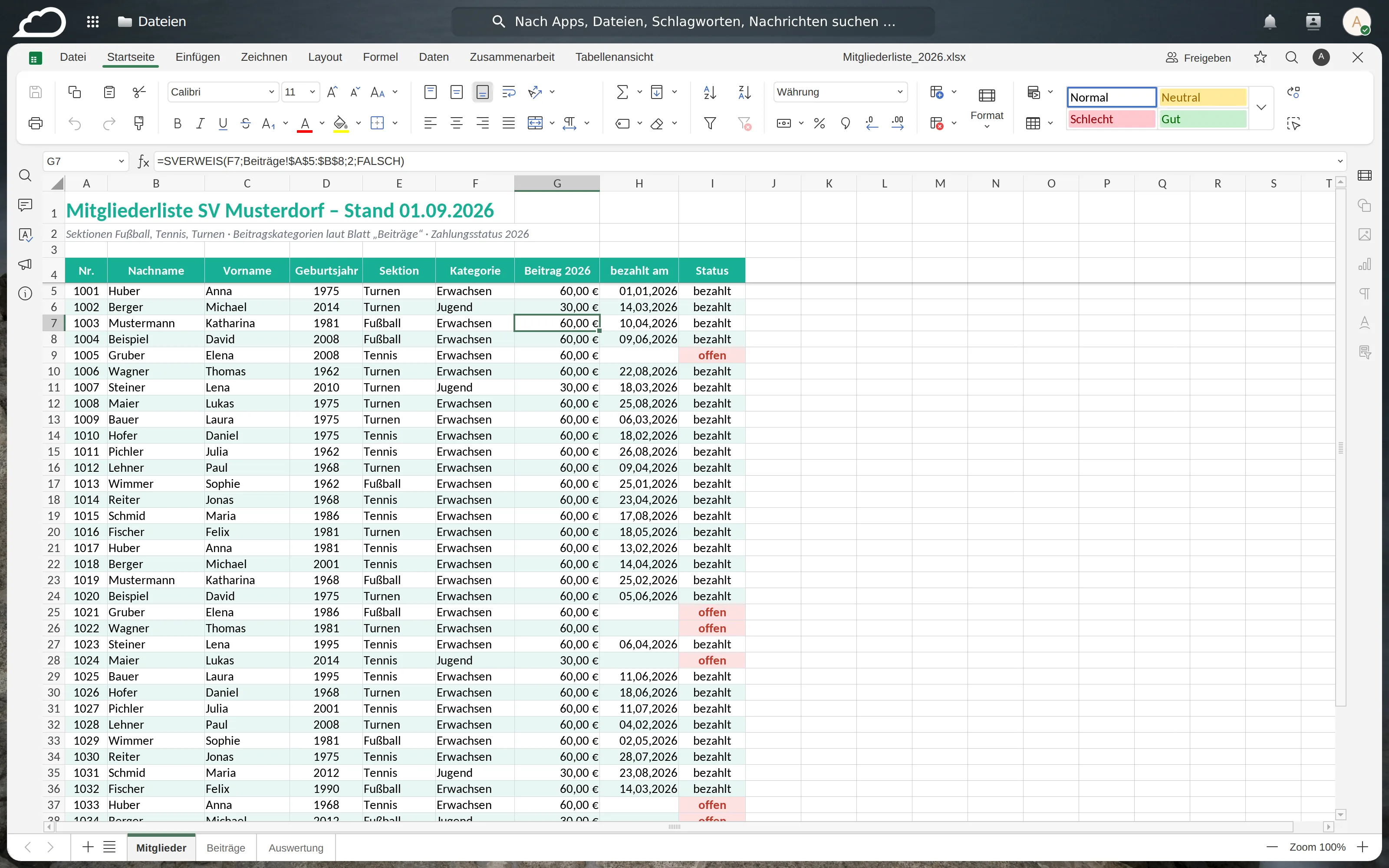This screenshot has width=1389, height=868.
Task: Toggle underline formatting
Action: click(x=223, y=123)
